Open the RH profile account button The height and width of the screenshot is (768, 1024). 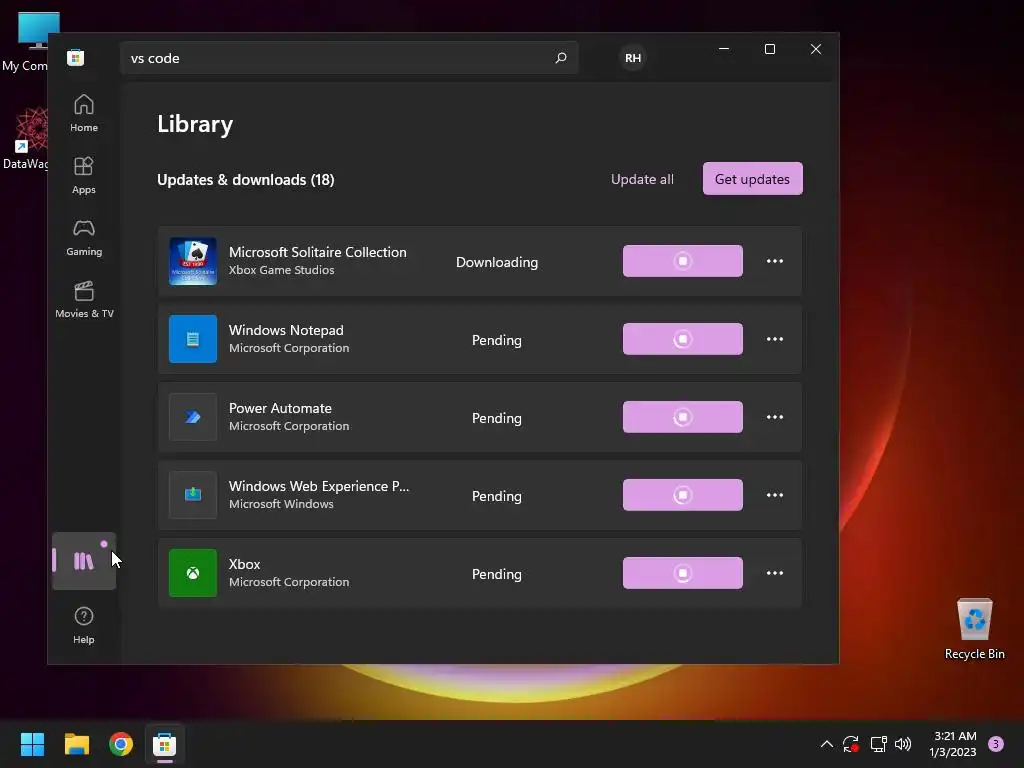(633, 57)
